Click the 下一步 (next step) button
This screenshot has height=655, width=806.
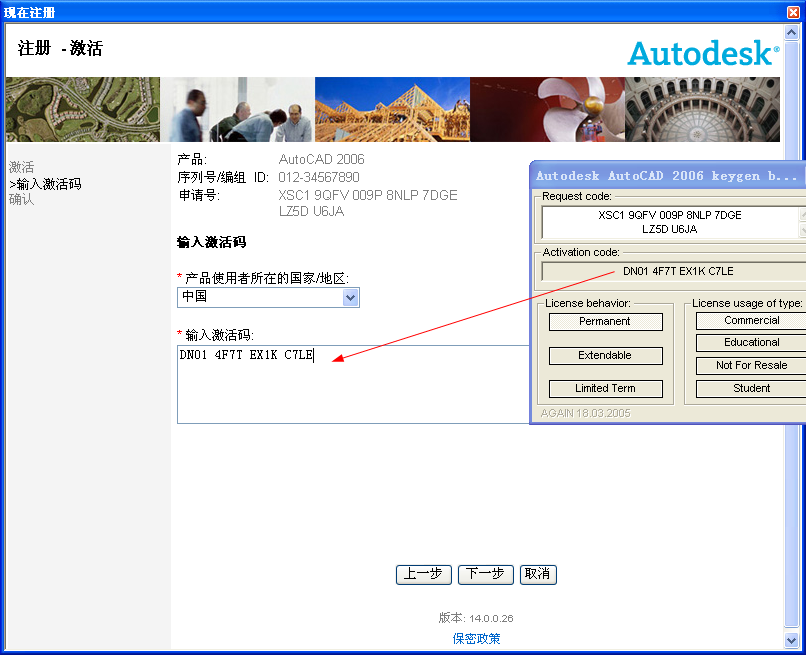click(x=486, y=574)
